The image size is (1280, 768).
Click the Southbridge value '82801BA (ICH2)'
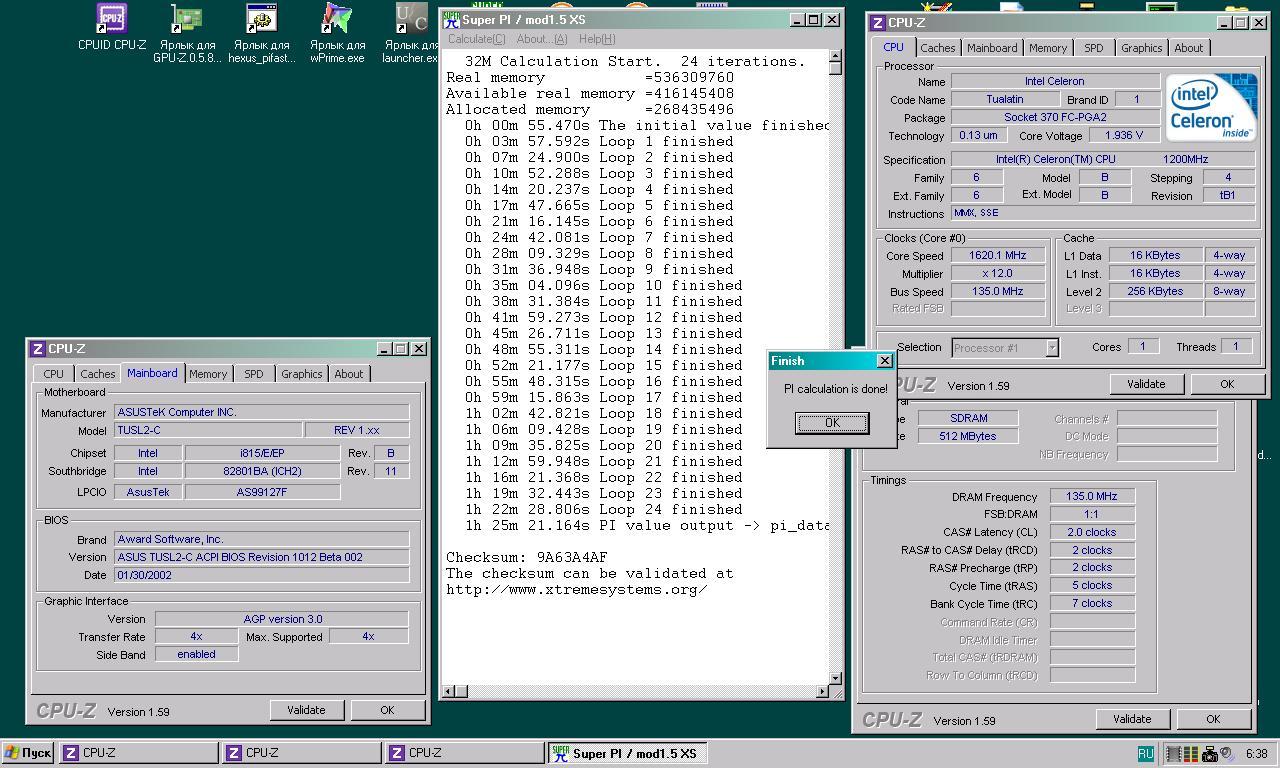pyautogui.click(x=262, y=472)
